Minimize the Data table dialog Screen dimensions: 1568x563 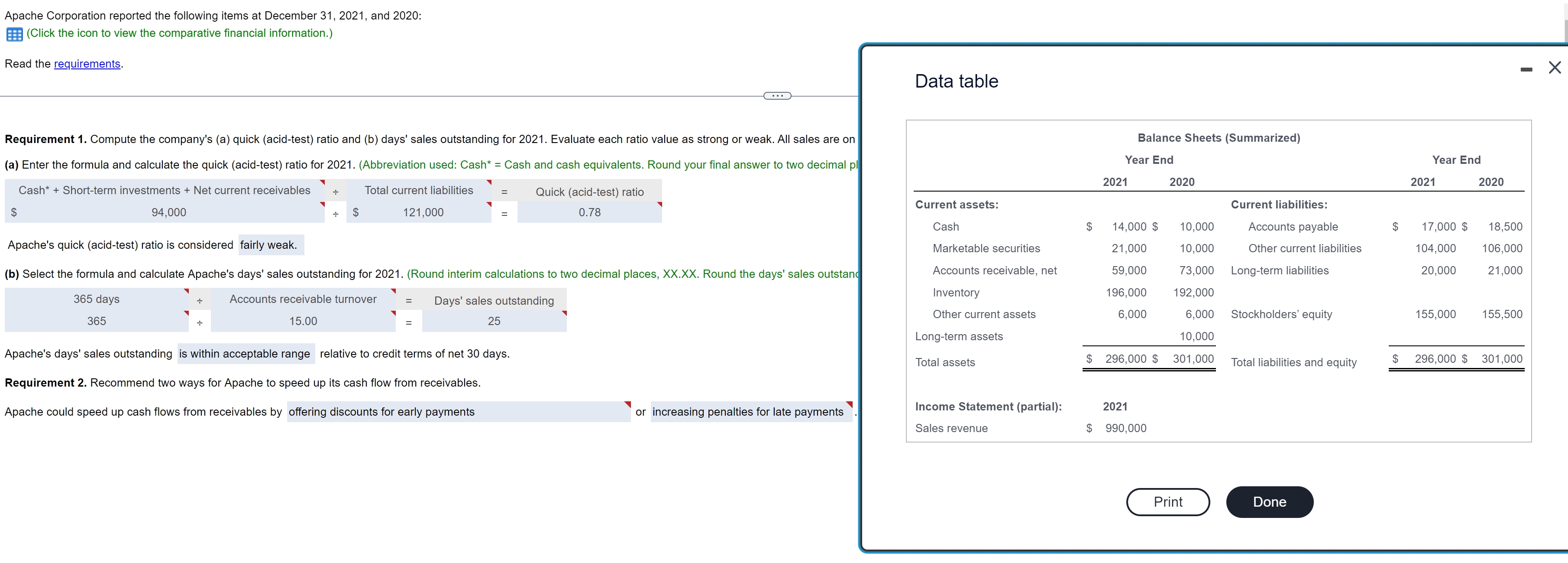(1526, 69)
